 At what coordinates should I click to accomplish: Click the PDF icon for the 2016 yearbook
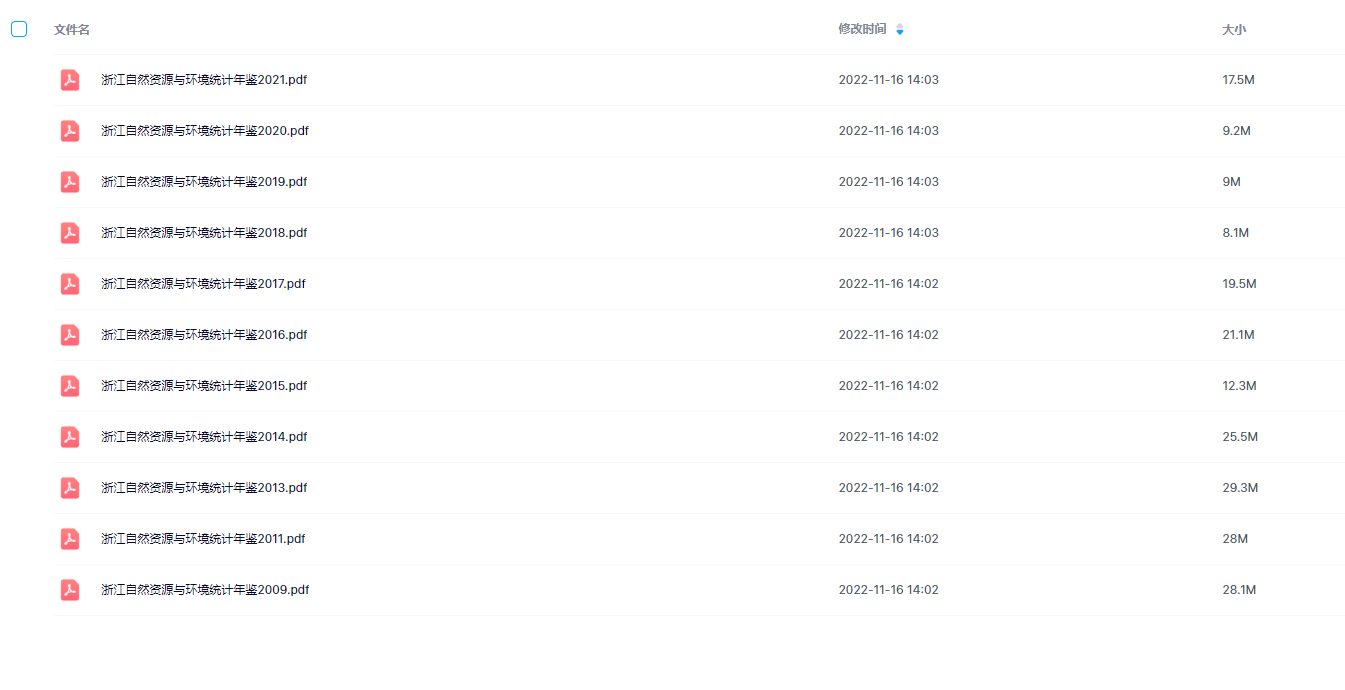(70, 335)
